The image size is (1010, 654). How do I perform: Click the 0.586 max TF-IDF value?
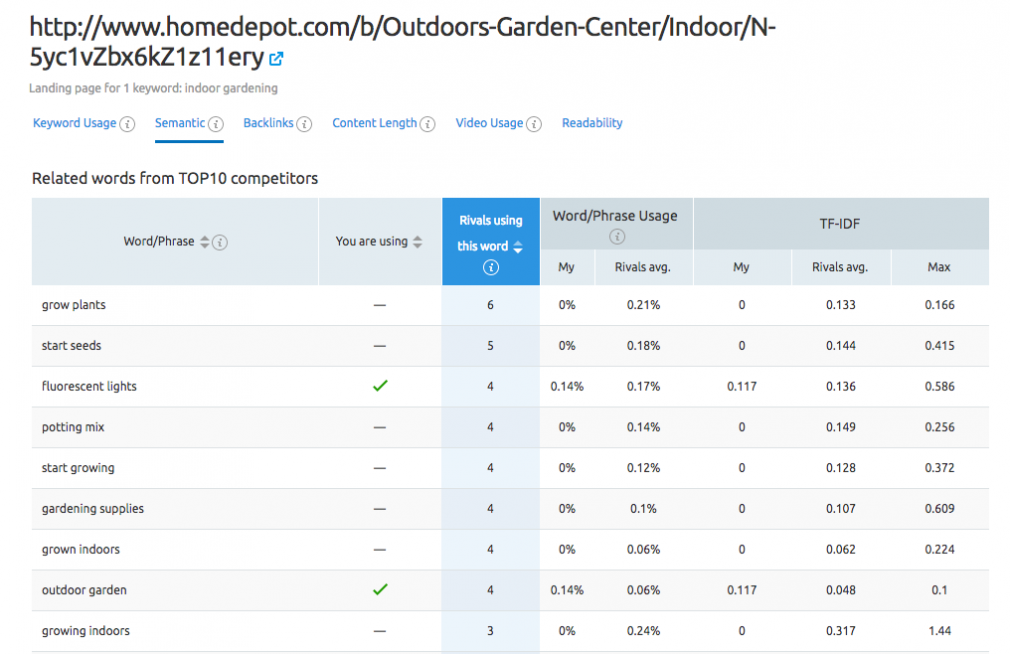tap(940, 387)
